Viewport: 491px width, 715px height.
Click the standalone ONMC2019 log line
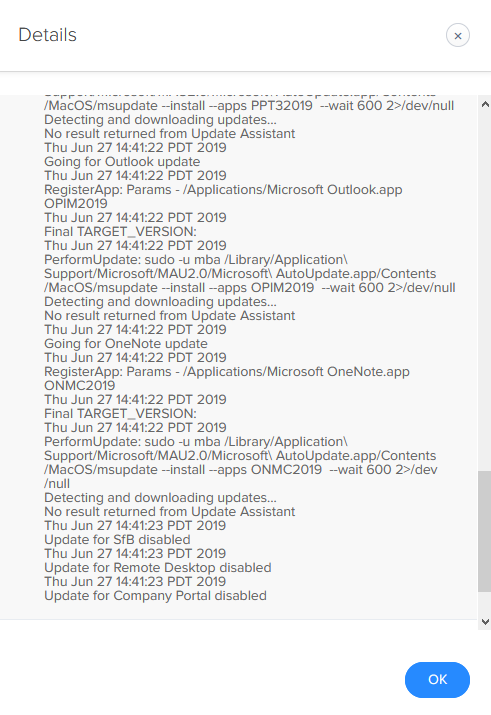(80, 386)
